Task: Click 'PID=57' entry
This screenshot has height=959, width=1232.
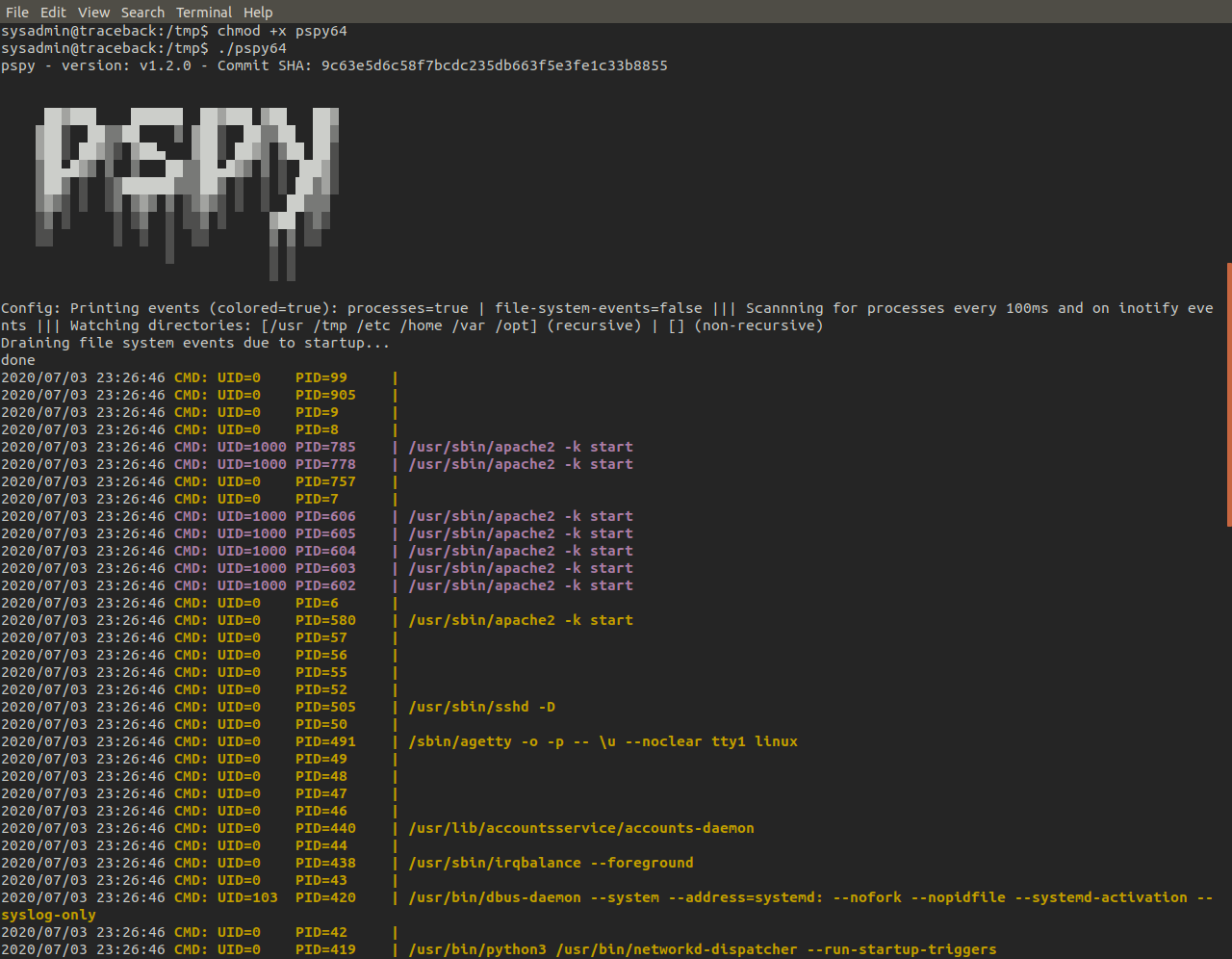Action: 321,637
